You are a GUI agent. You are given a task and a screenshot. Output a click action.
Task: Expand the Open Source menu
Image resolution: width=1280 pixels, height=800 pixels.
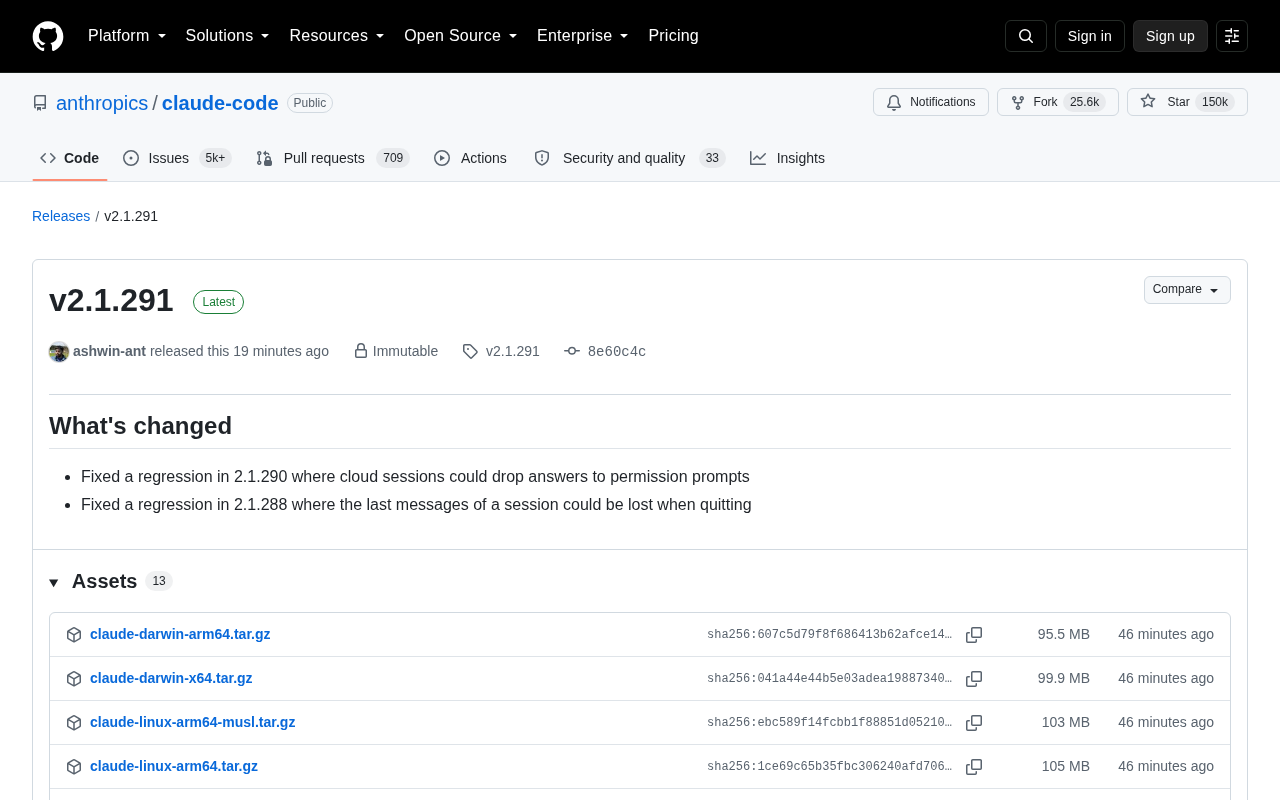461,36
